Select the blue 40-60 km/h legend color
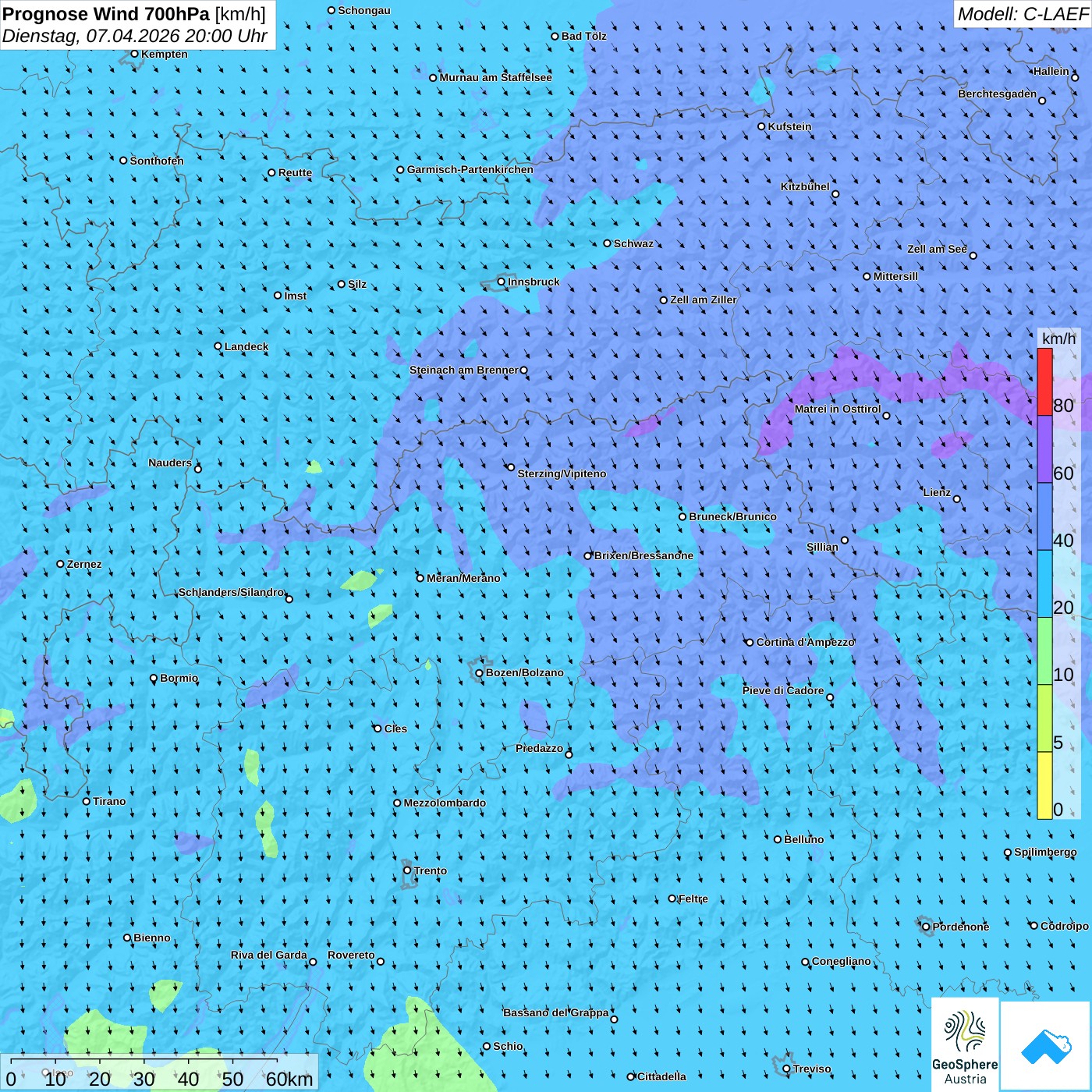 coord(1044,516)
